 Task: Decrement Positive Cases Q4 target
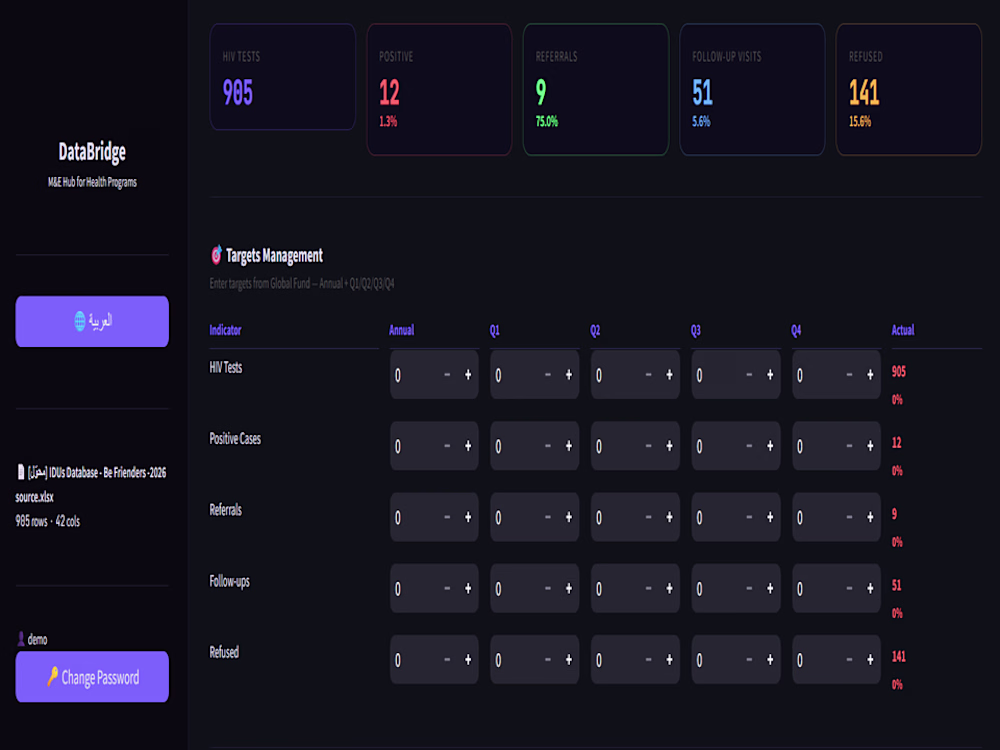pyautogui.click(x=849, y=446)
